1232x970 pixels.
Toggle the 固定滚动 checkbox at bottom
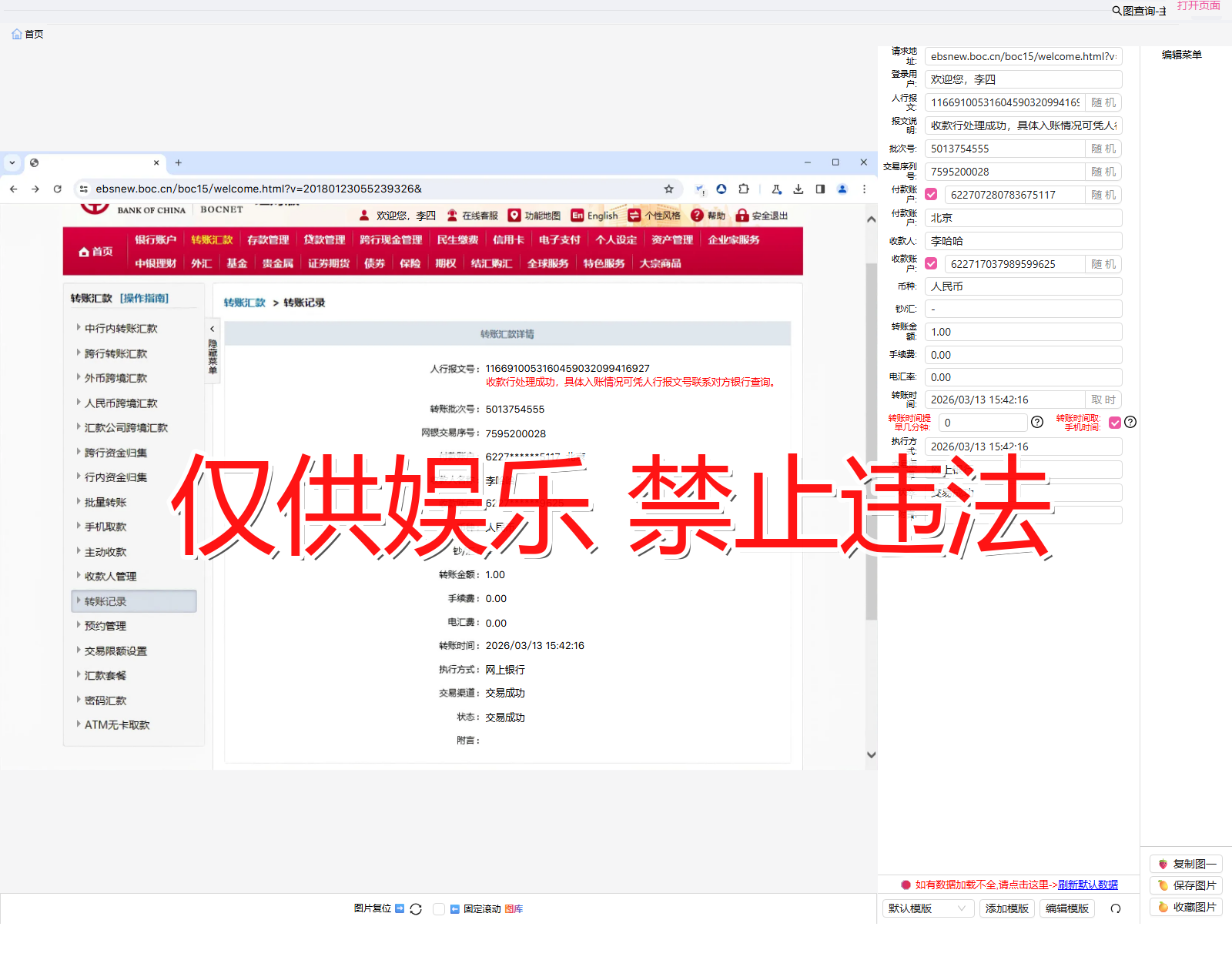[439, 908]
